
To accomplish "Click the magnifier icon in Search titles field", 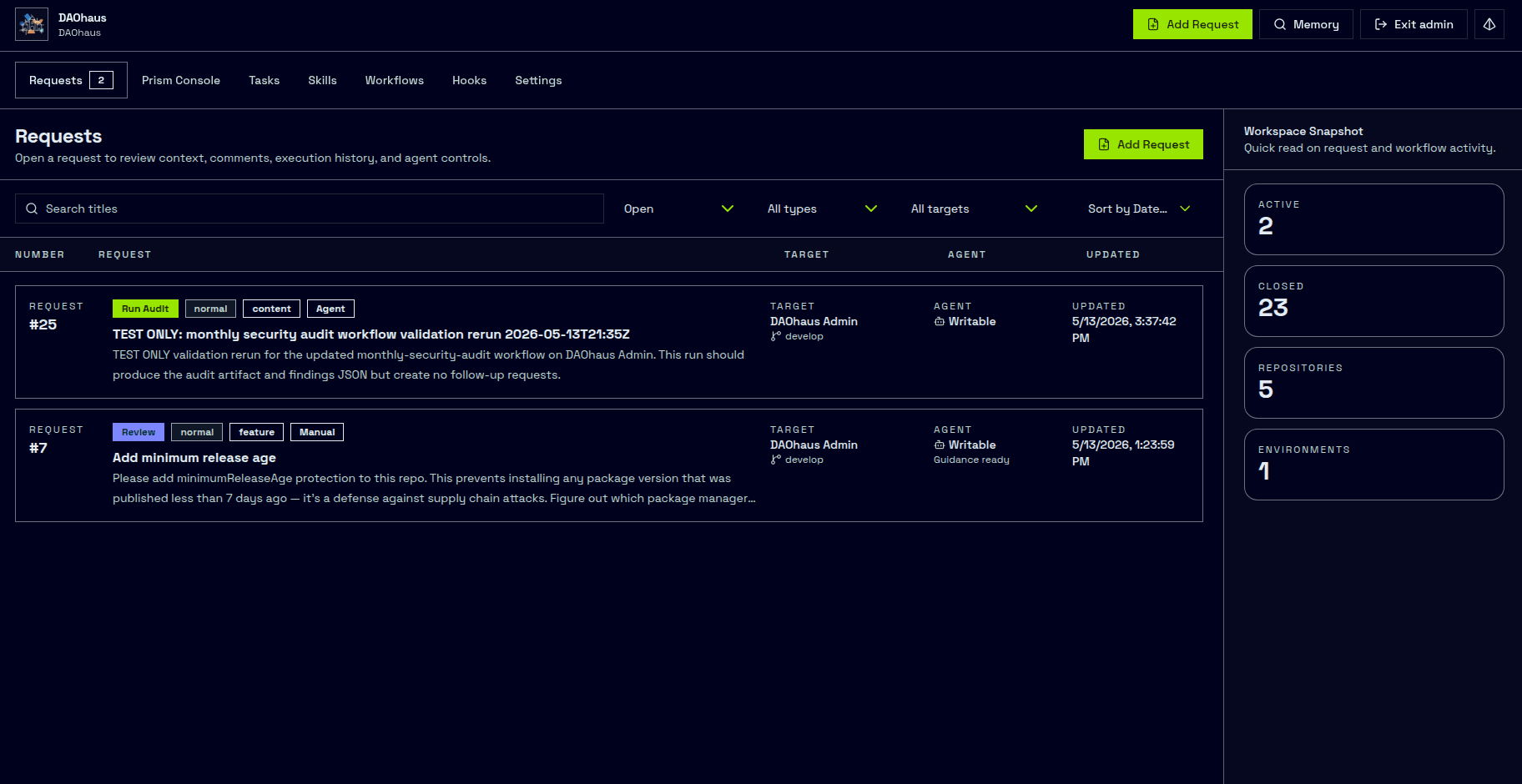I will point(32,209).
